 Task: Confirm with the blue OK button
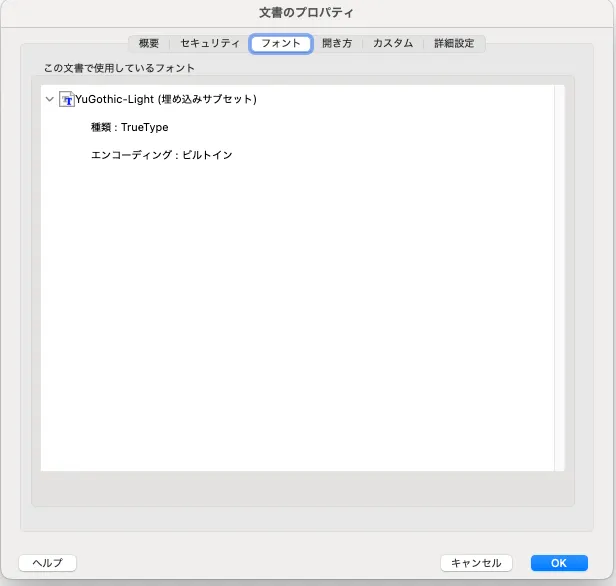pyautogui.click(x=559, y=563)
